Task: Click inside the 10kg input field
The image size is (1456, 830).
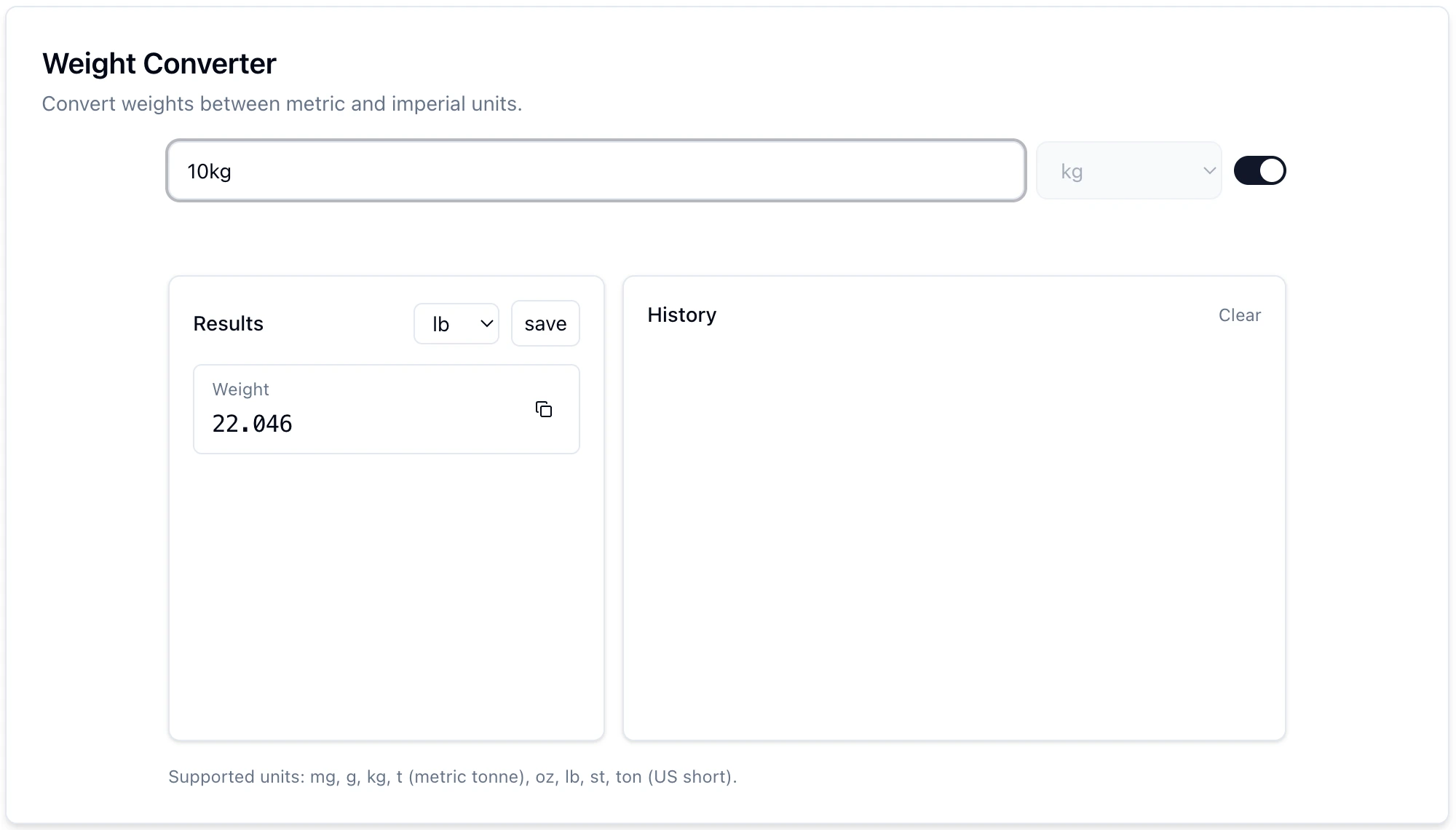Action: click(x=596, y=171)
